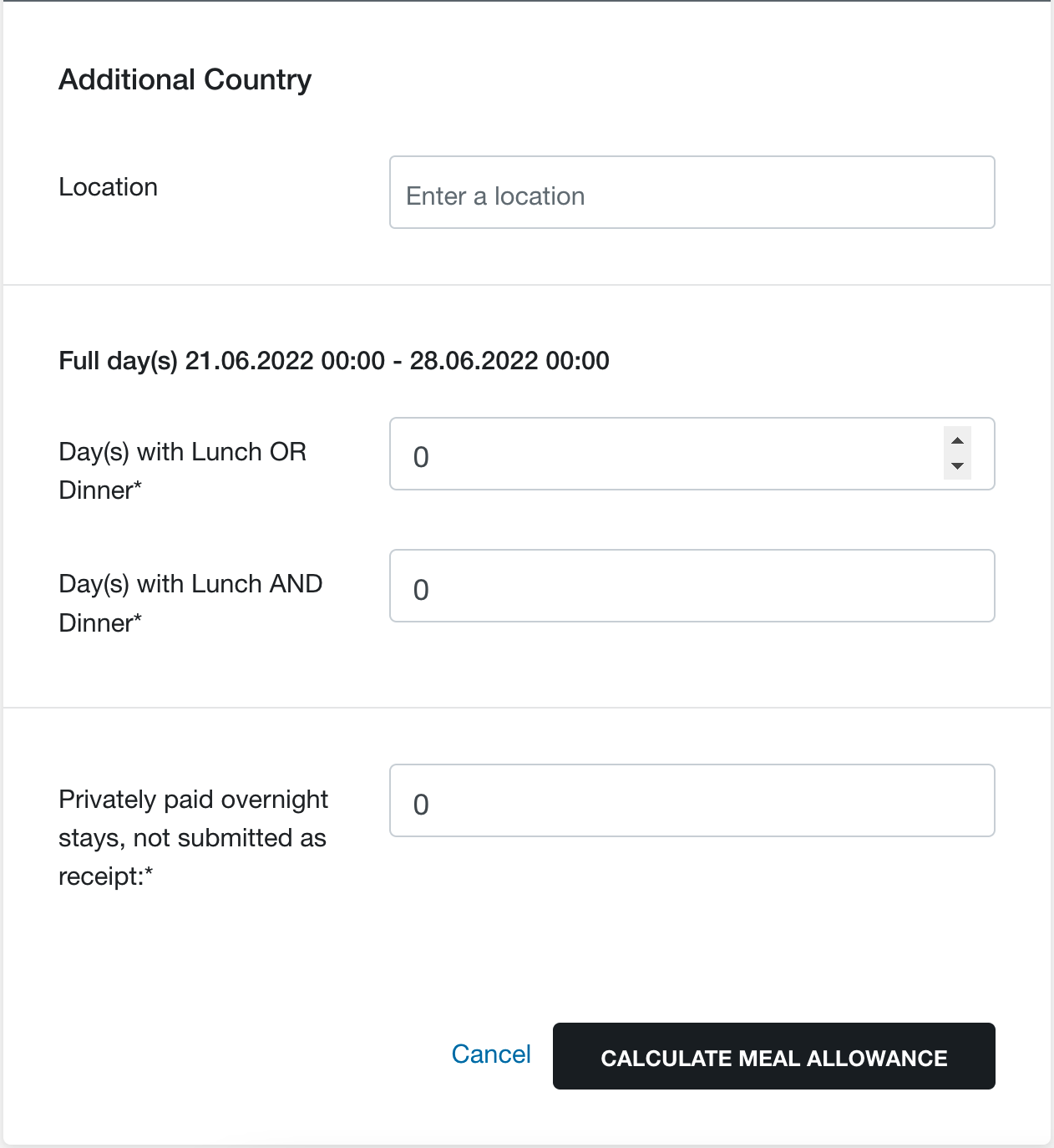Click the 'Privately paid overnight stays' label
1054x1148 pixels.
tap(193, 838)
